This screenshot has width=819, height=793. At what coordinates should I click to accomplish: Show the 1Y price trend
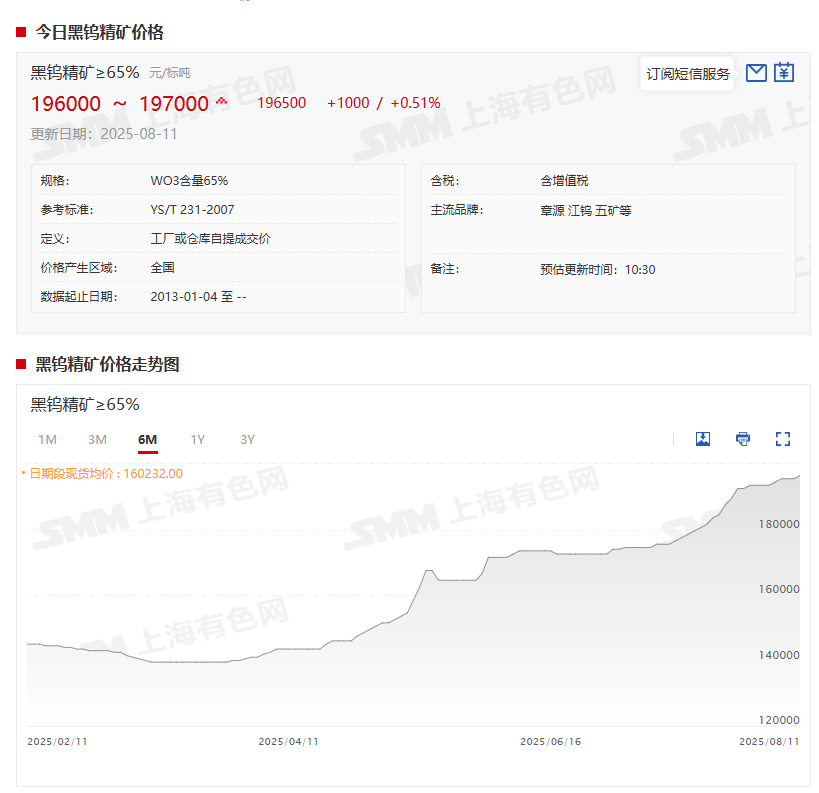tap(198, 440)
